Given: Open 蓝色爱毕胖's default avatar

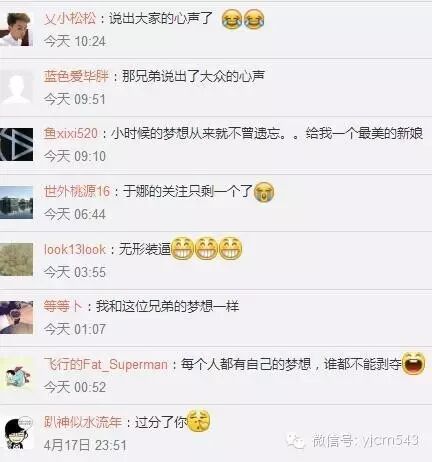Looking at the screenshot, I should tap(16, 87).
